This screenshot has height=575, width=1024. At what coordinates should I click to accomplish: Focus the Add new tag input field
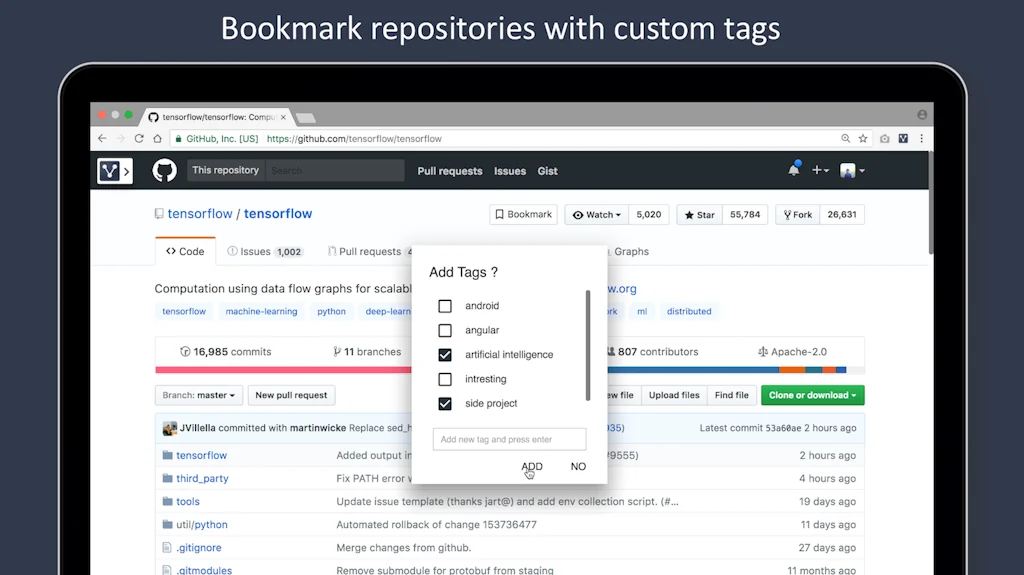pos(509,439)
